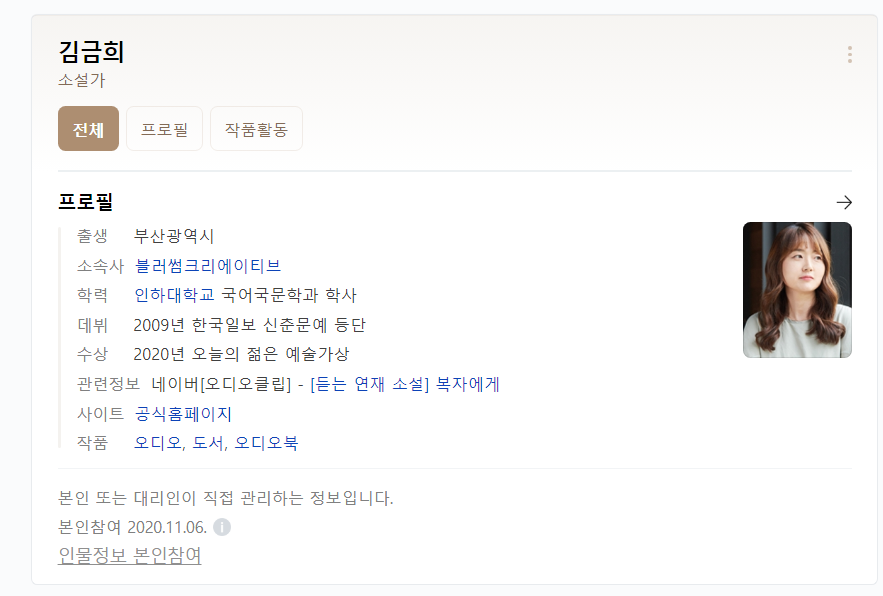Click the profile photo of 김금희
This screenshot has height=596, width=883.
(797, 290)
